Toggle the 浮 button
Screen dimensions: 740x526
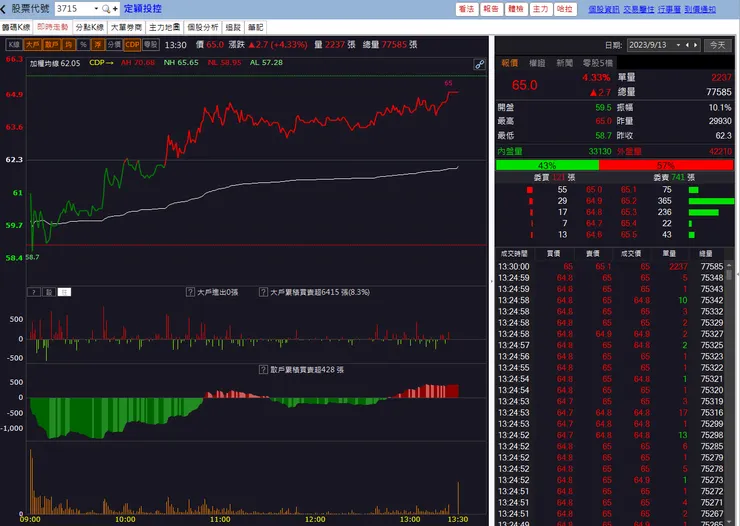(98, 44)
